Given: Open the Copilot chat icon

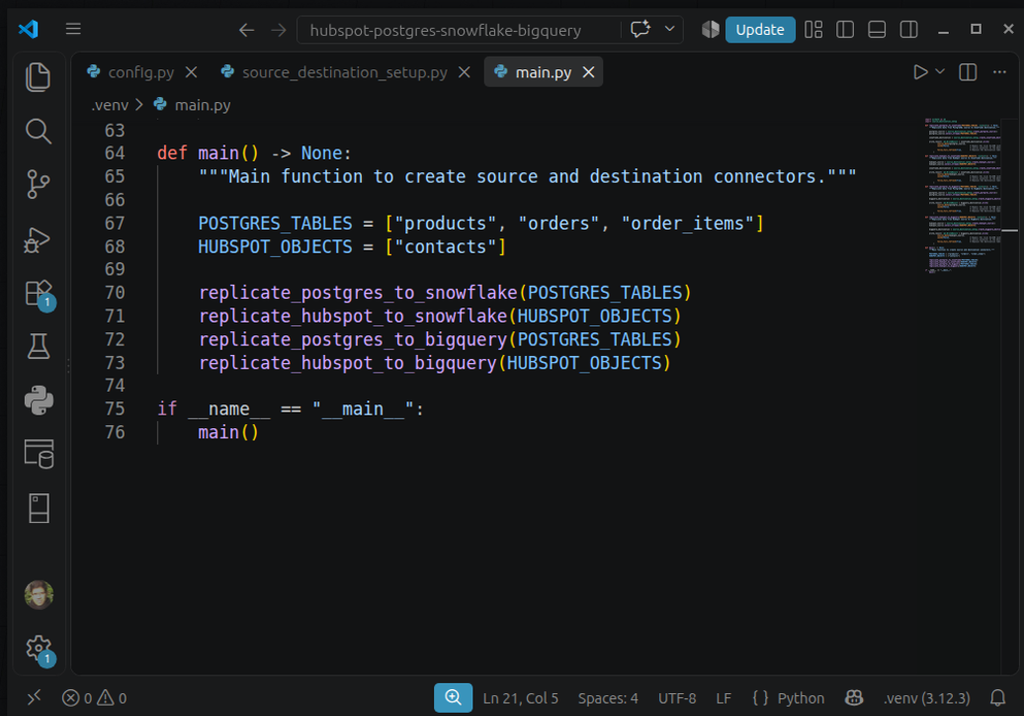Looking at the screenshot, I should [x=641, y=29].
